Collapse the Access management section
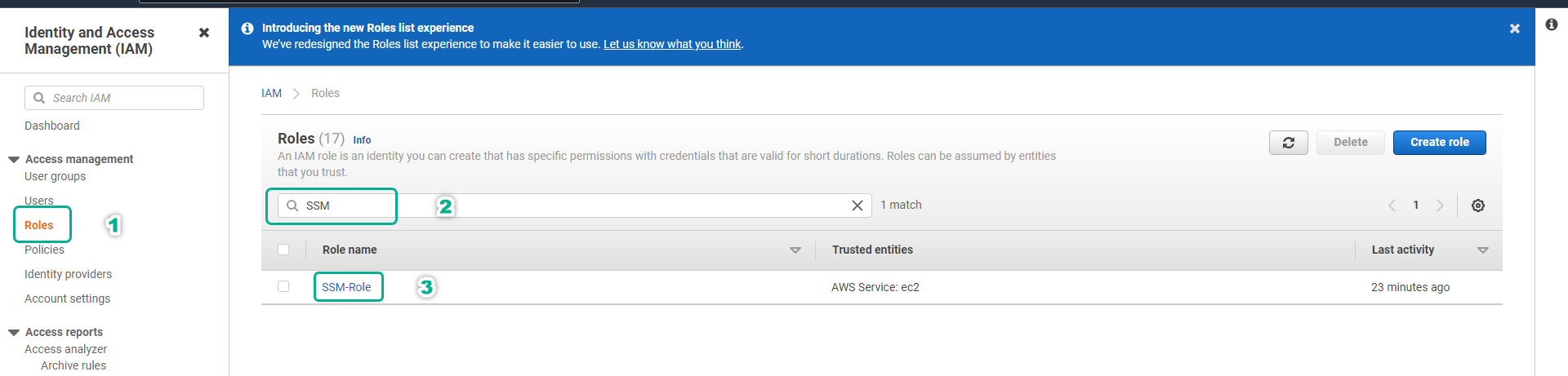The height and width of the screenshot is (376, 1568). pos(14,159)
